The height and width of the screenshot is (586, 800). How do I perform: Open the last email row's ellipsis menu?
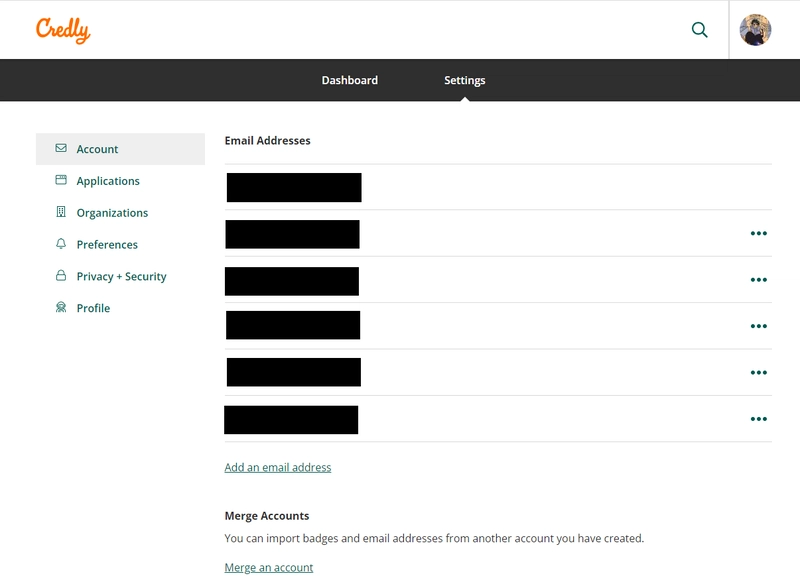(758, 419)
